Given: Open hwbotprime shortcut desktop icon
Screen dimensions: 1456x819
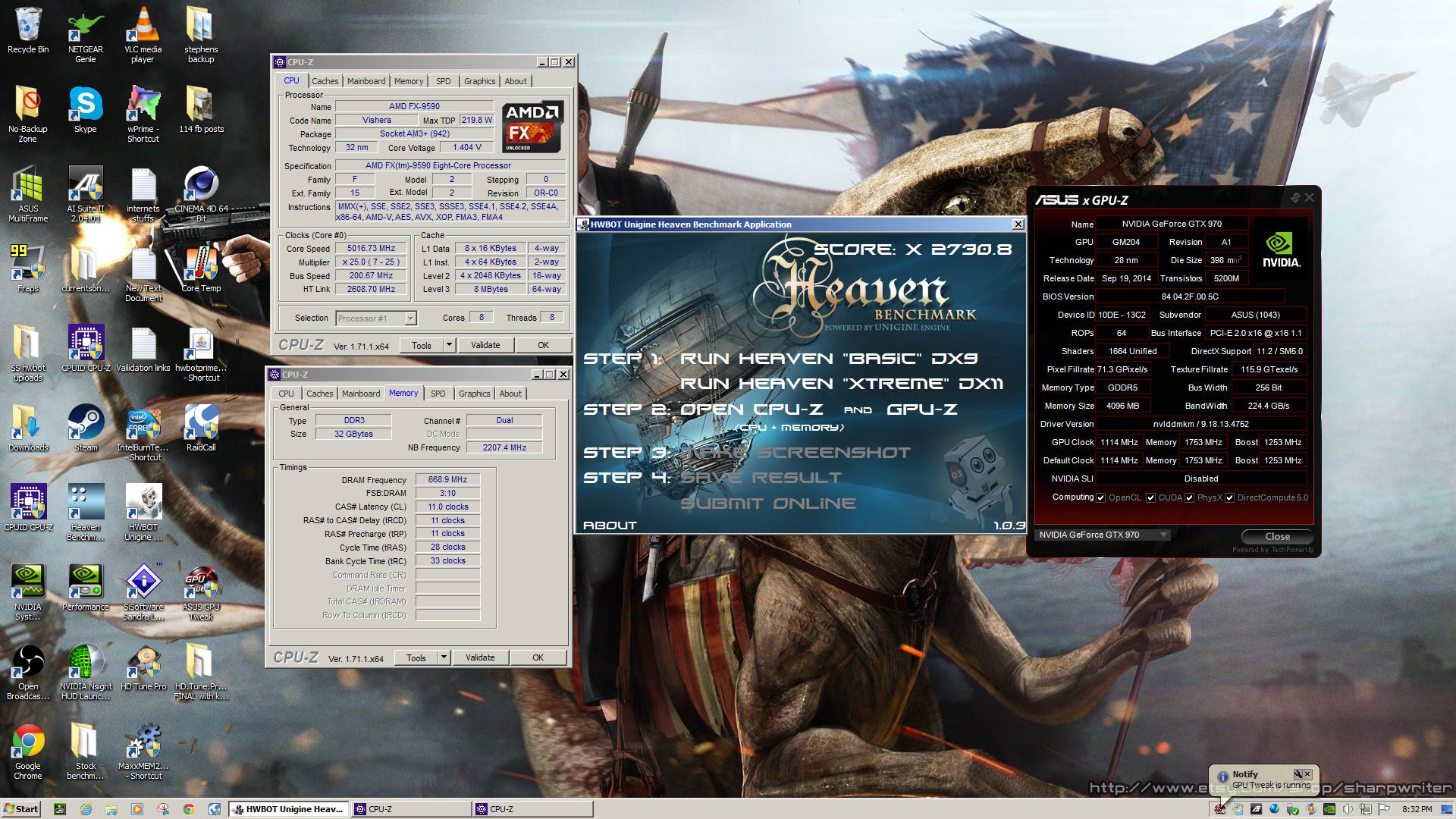Looking at the screenshot, I should 201,353.
